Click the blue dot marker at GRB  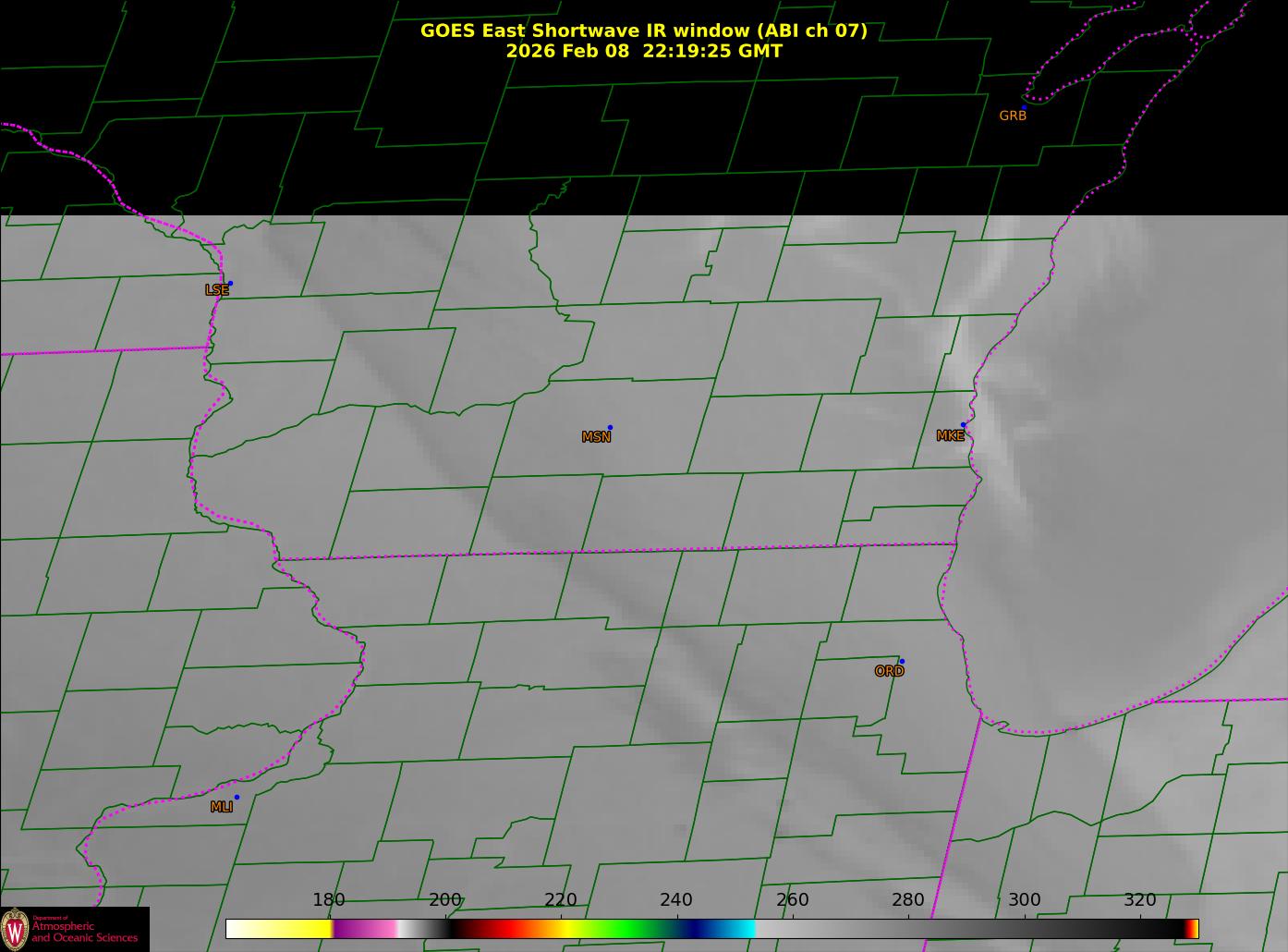coord(1024,107)
